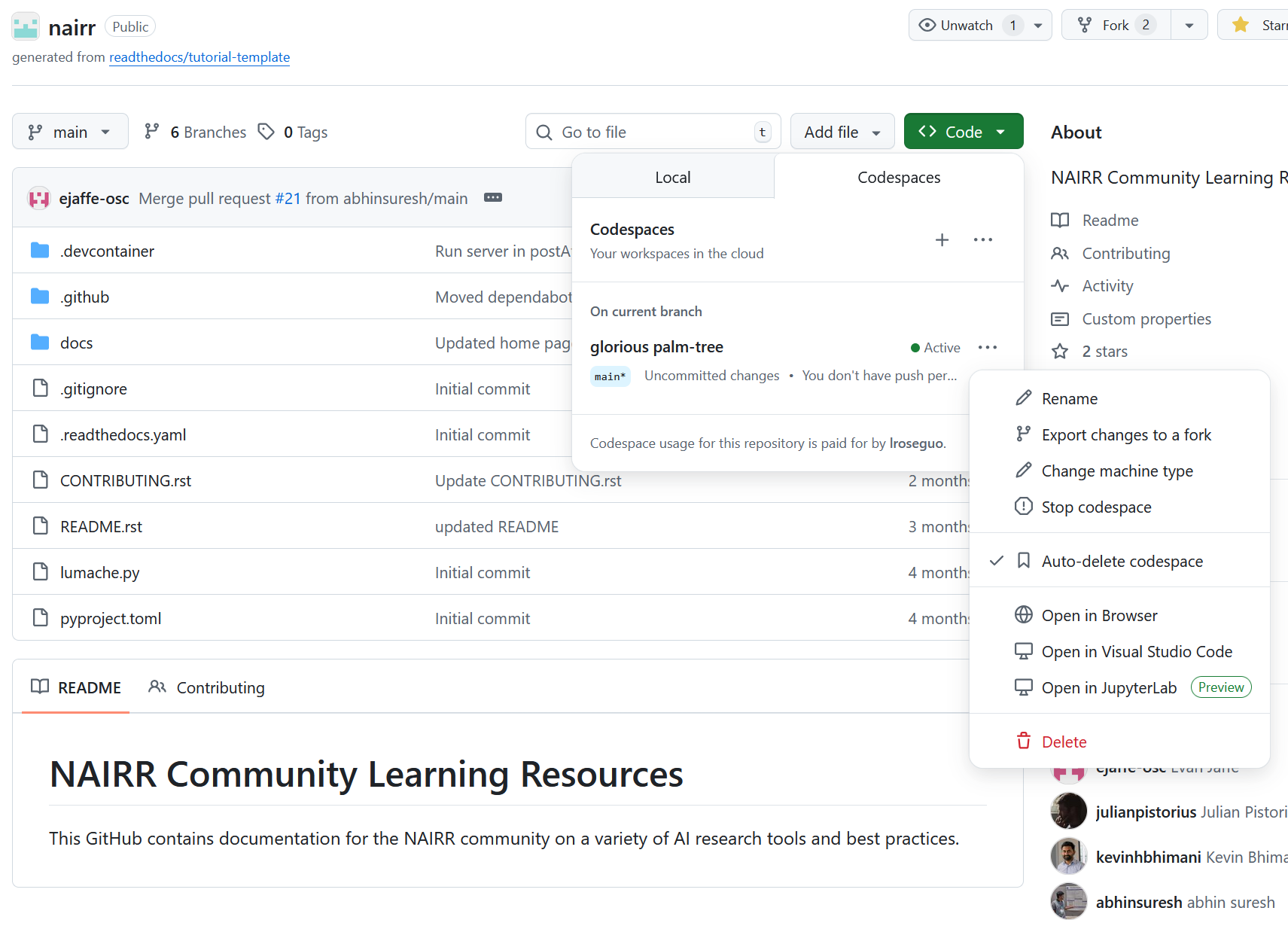The width and height of the screenshot is (1288, 926).
Task: Switch to the README tab
Action: pos(75,687)
